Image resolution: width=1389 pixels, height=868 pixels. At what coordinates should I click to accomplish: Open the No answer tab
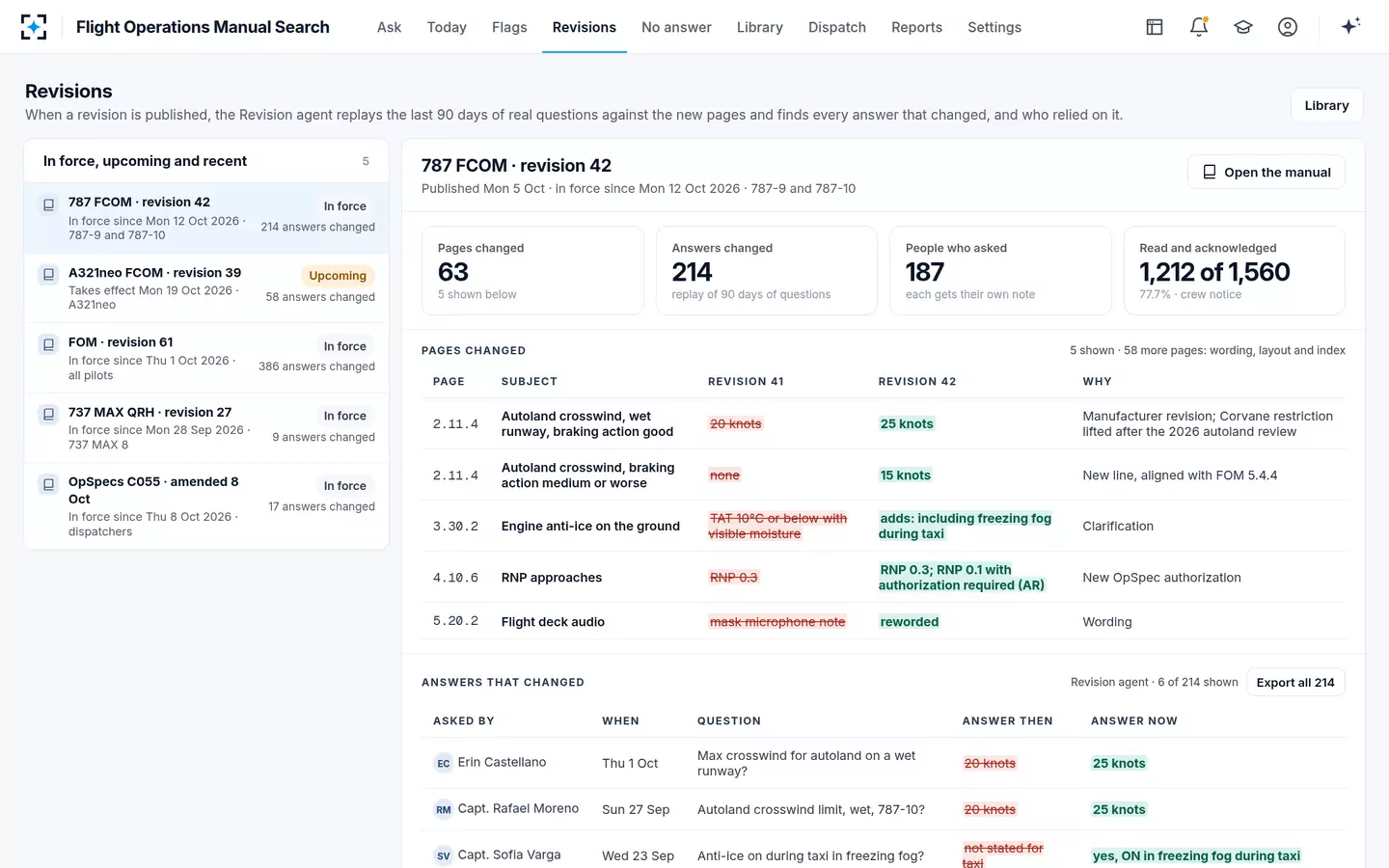pyautogui.click(x=676, y=27)
